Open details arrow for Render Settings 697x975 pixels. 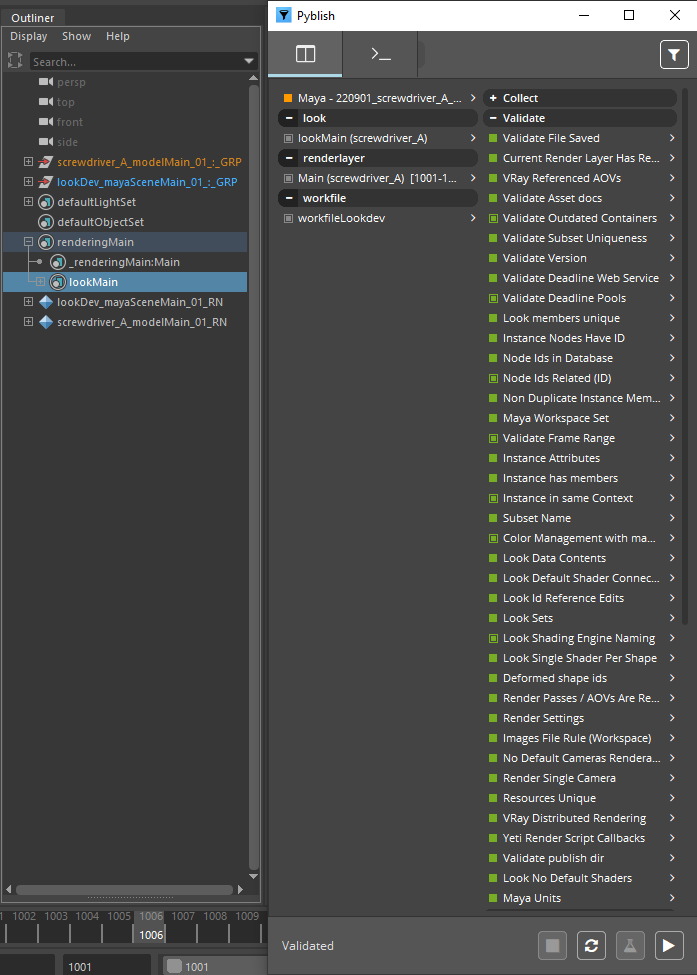pos(672,718)
